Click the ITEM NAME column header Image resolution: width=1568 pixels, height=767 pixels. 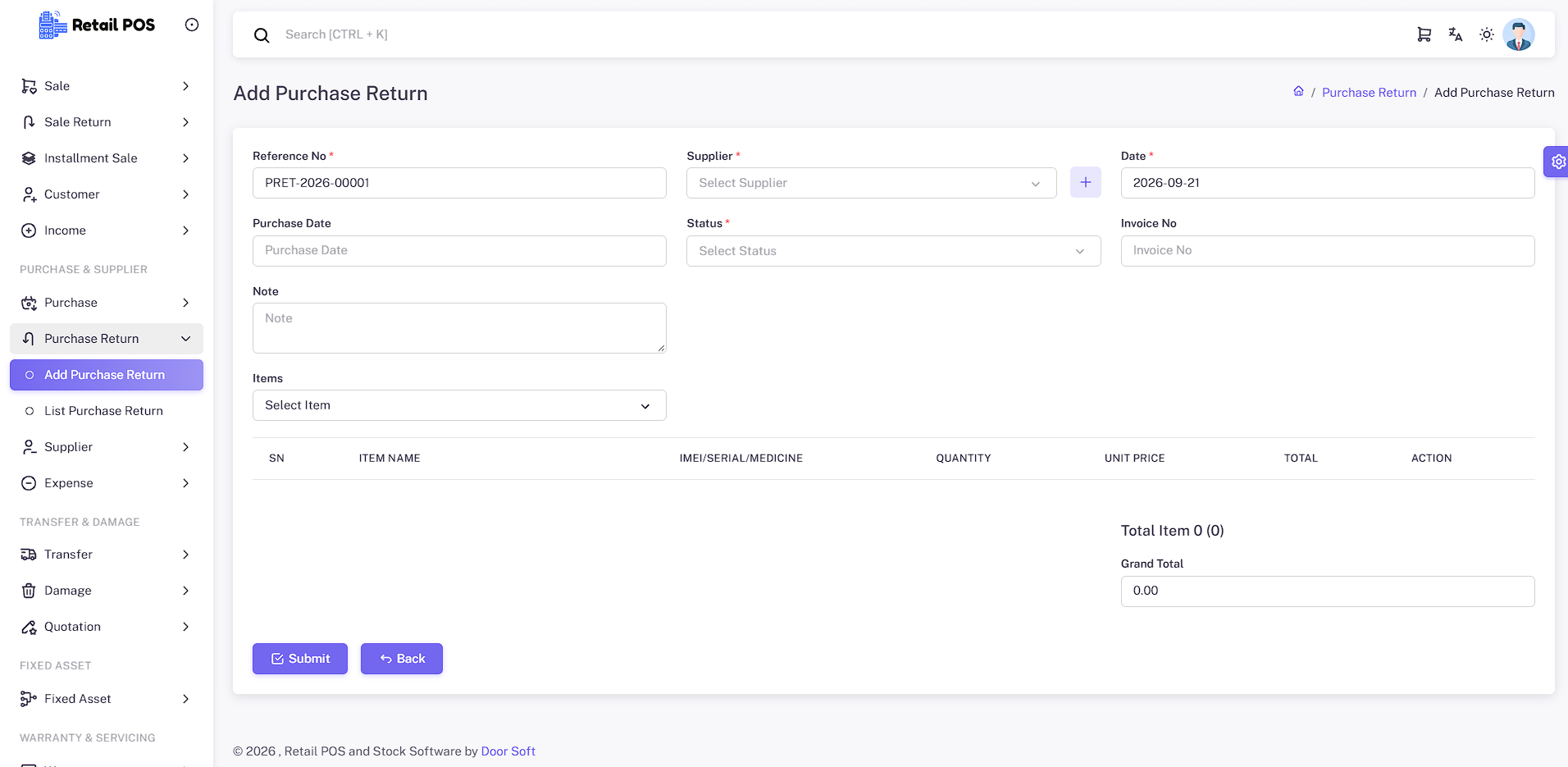point(390,459)
